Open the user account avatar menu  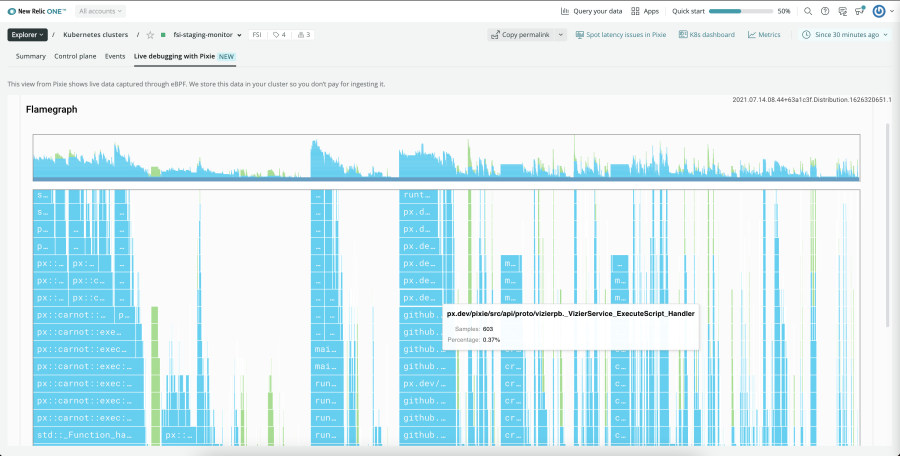[x=879, y=11]
